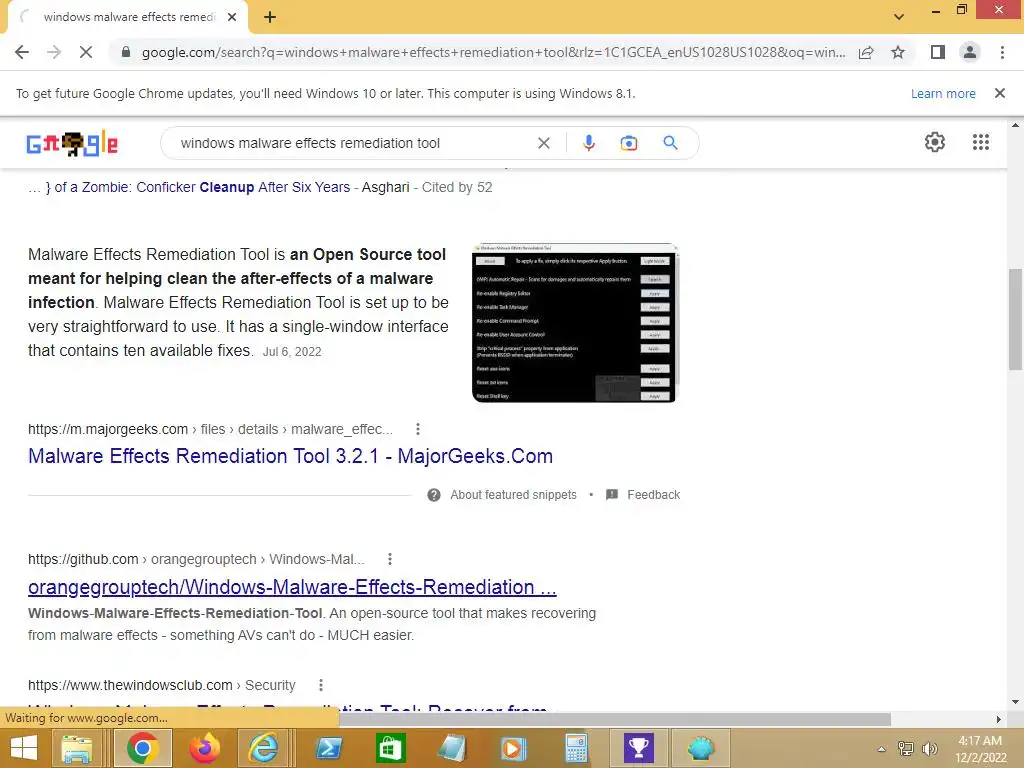Image resolution: width=1024 pixels, height=768 pixels.
Task: Open network status in the system tray
Action: pos(906,749)
